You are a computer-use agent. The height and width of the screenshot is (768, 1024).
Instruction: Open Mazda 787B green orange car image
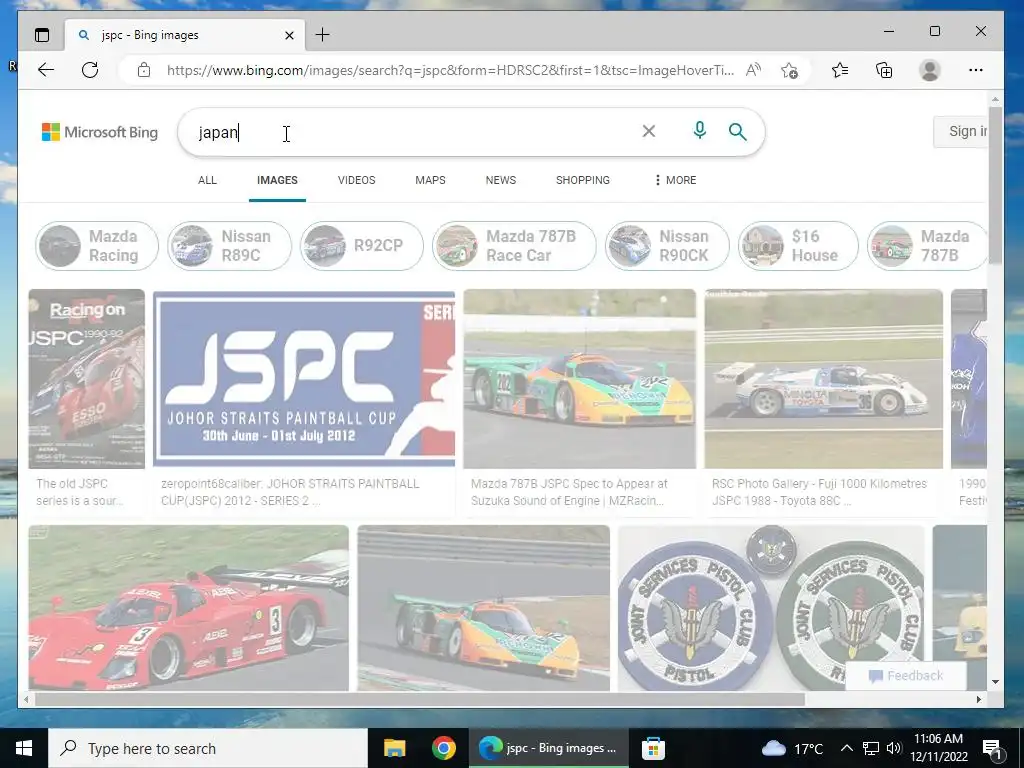579,379
